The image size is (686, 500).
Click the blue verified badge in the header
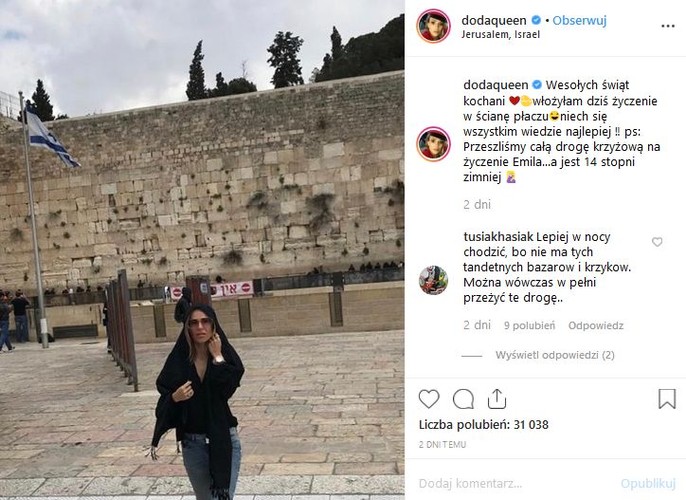pyautogui.click(x=536, y=20)
